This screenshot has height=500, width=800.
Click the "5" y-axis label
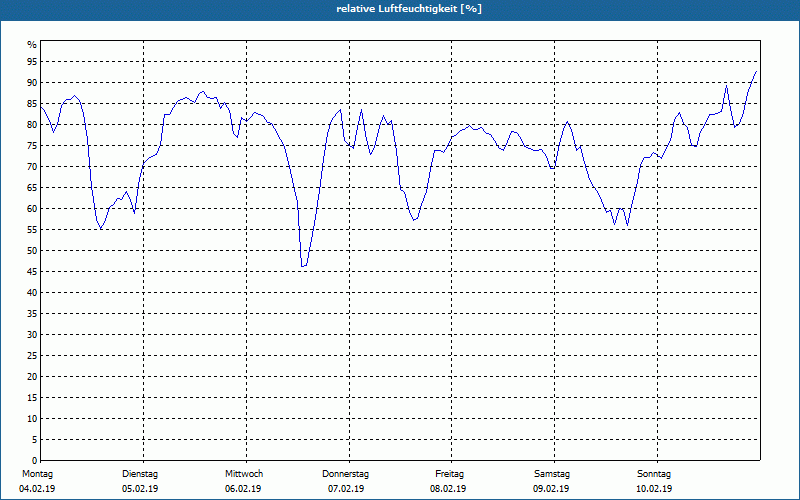[x=34, y=440]
